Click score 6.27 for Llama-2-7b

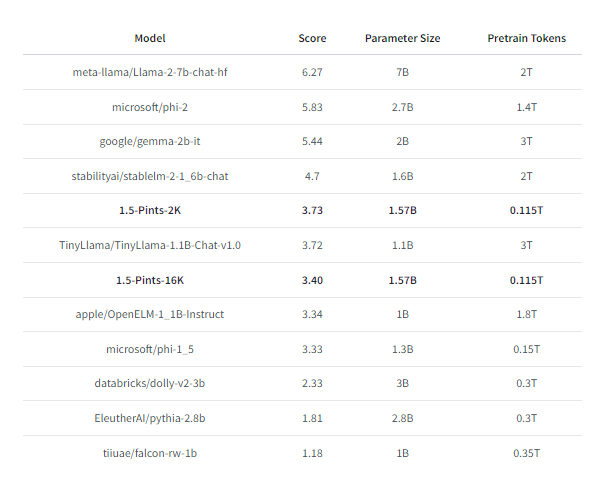312,72
